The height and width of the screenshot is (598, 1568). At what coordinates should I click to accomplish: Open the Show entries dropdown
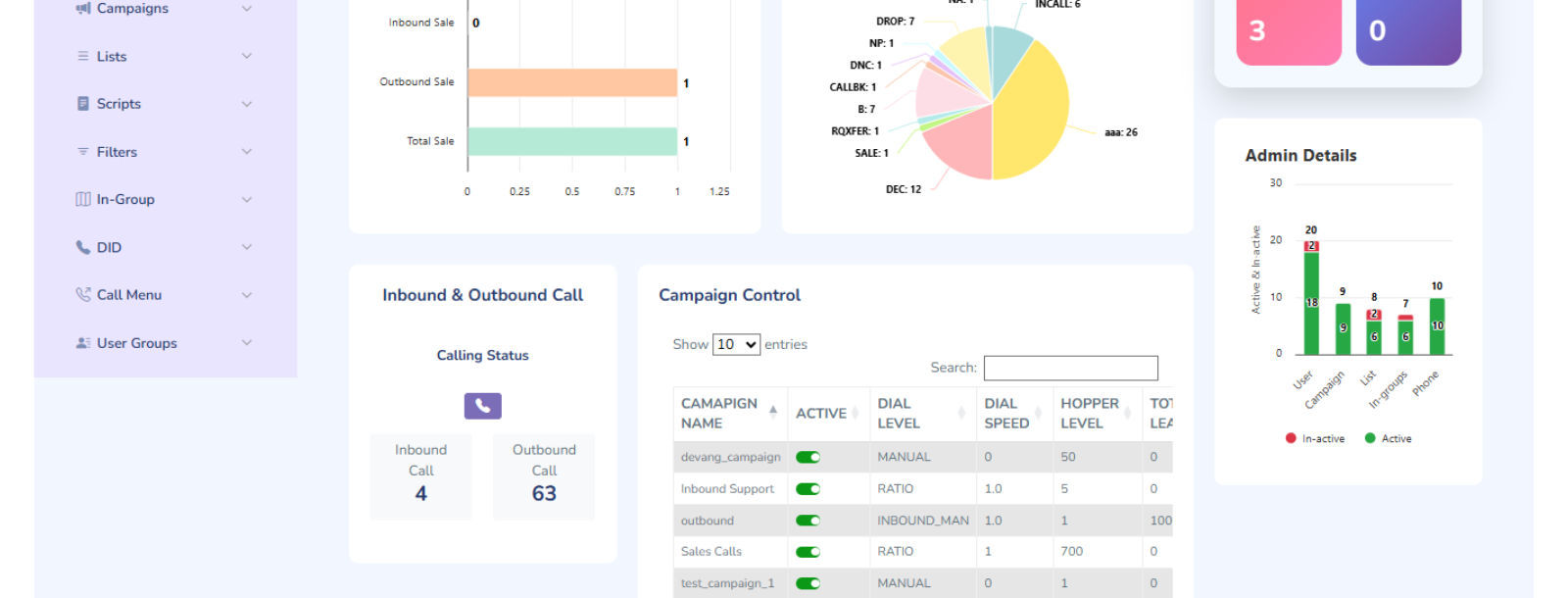coord(736,345)
